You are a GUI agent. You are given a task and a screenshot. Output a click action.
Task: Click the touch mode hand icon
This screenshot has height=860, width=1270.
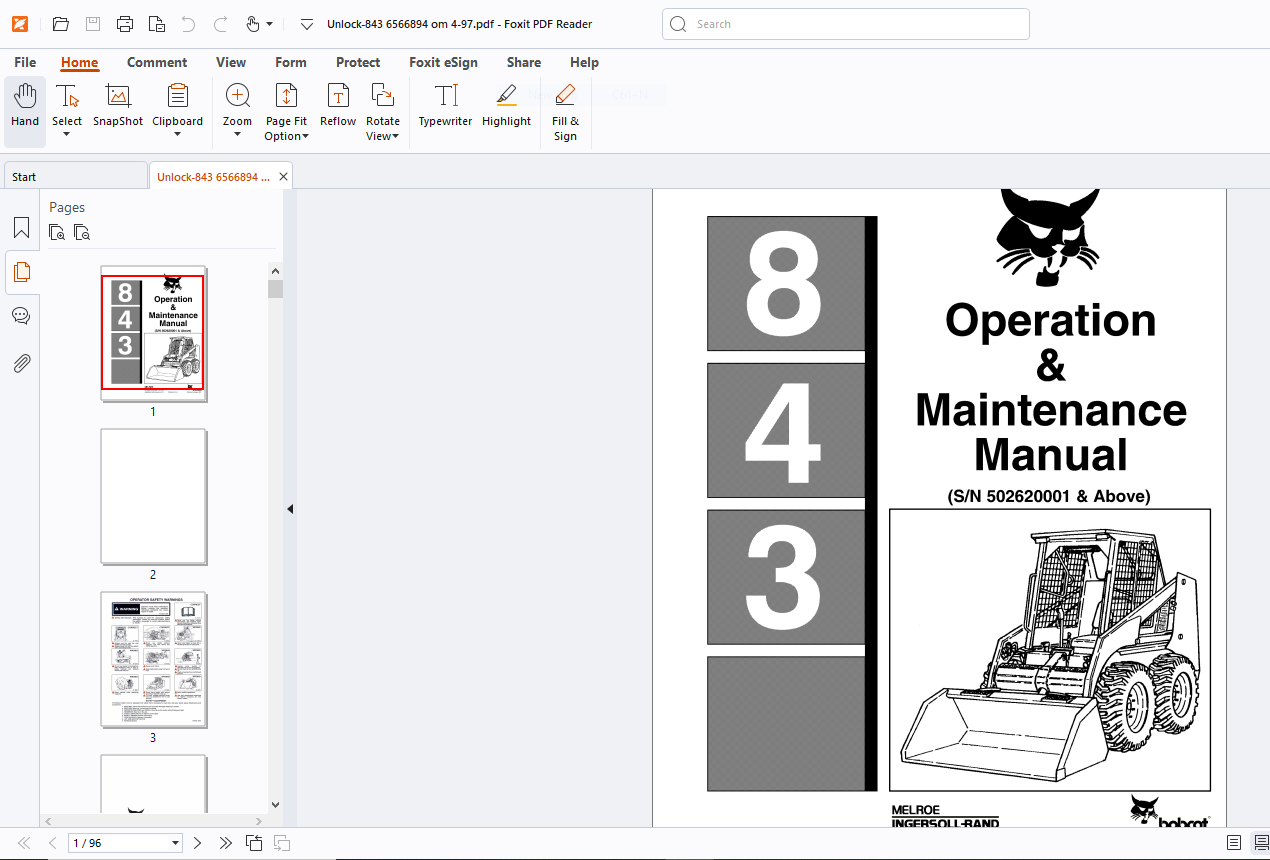coord(253,24)
